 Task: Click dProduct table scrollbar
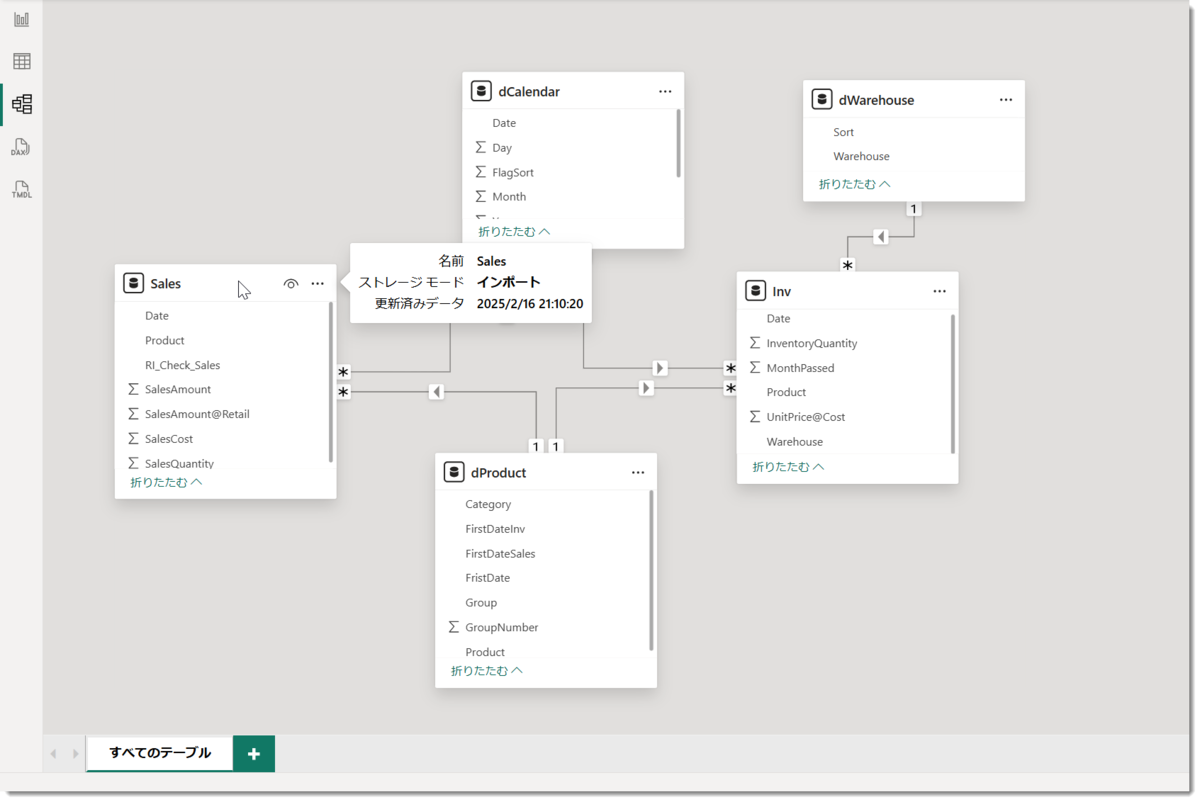[x=652, y=570]
